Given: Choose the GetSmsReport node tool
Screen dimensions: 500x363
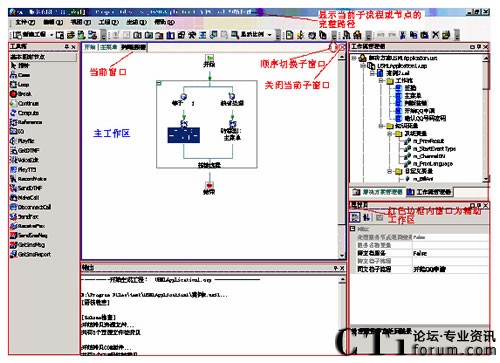Looking at the screenshot, I should point(31,254).
